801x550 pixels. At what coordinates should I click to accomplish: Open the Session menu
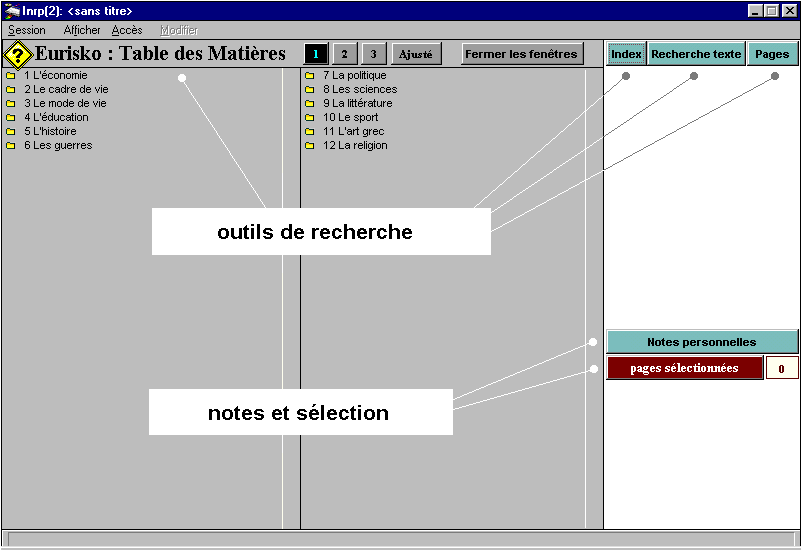click(x=27, y=31)
